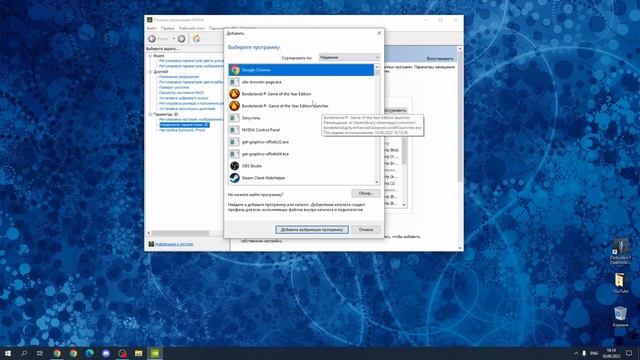Click the task tree horizontal scrollbar
This screenshot has width=640, height=360.
(180, 233)
